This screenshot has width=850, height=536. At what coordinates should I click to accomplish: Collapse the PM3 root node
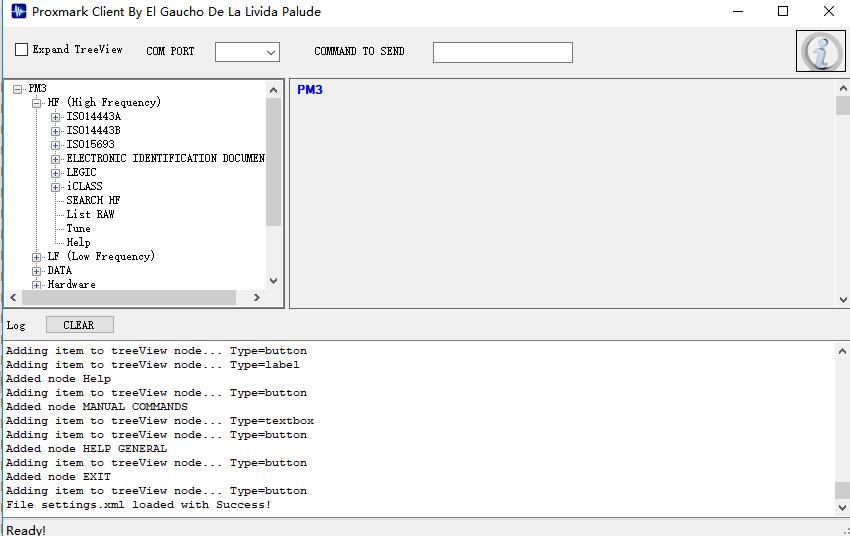(x=18, y=89)
